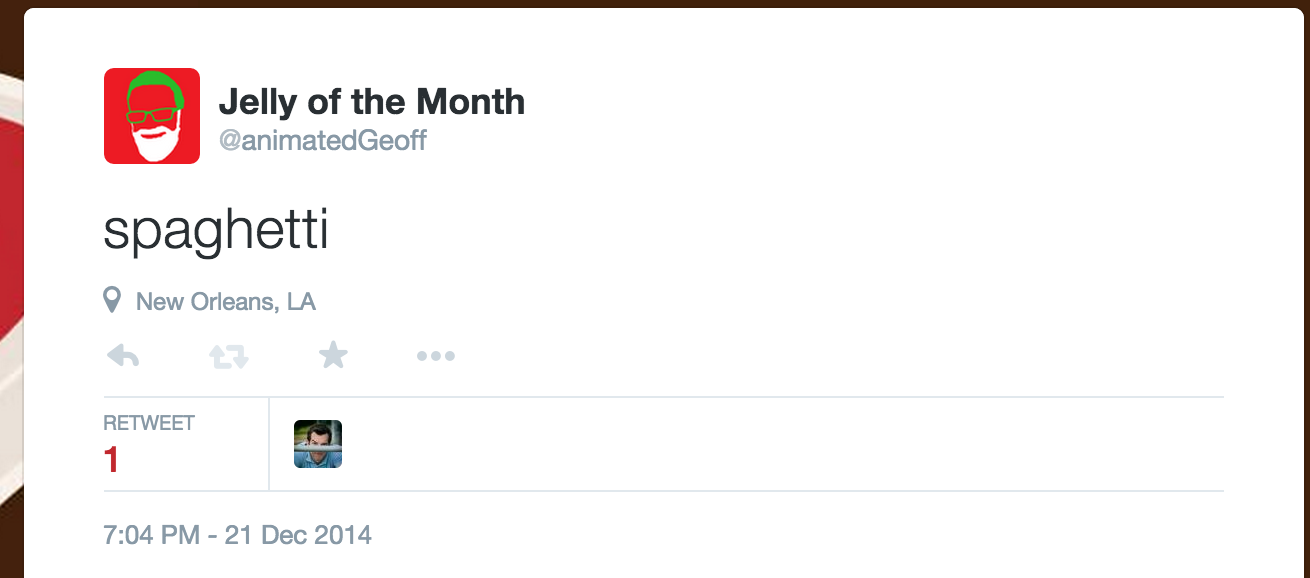Select the RETWEET label above the count
Screen dimensions: 1310x578
pyautogui.click(x=149, y=423)
